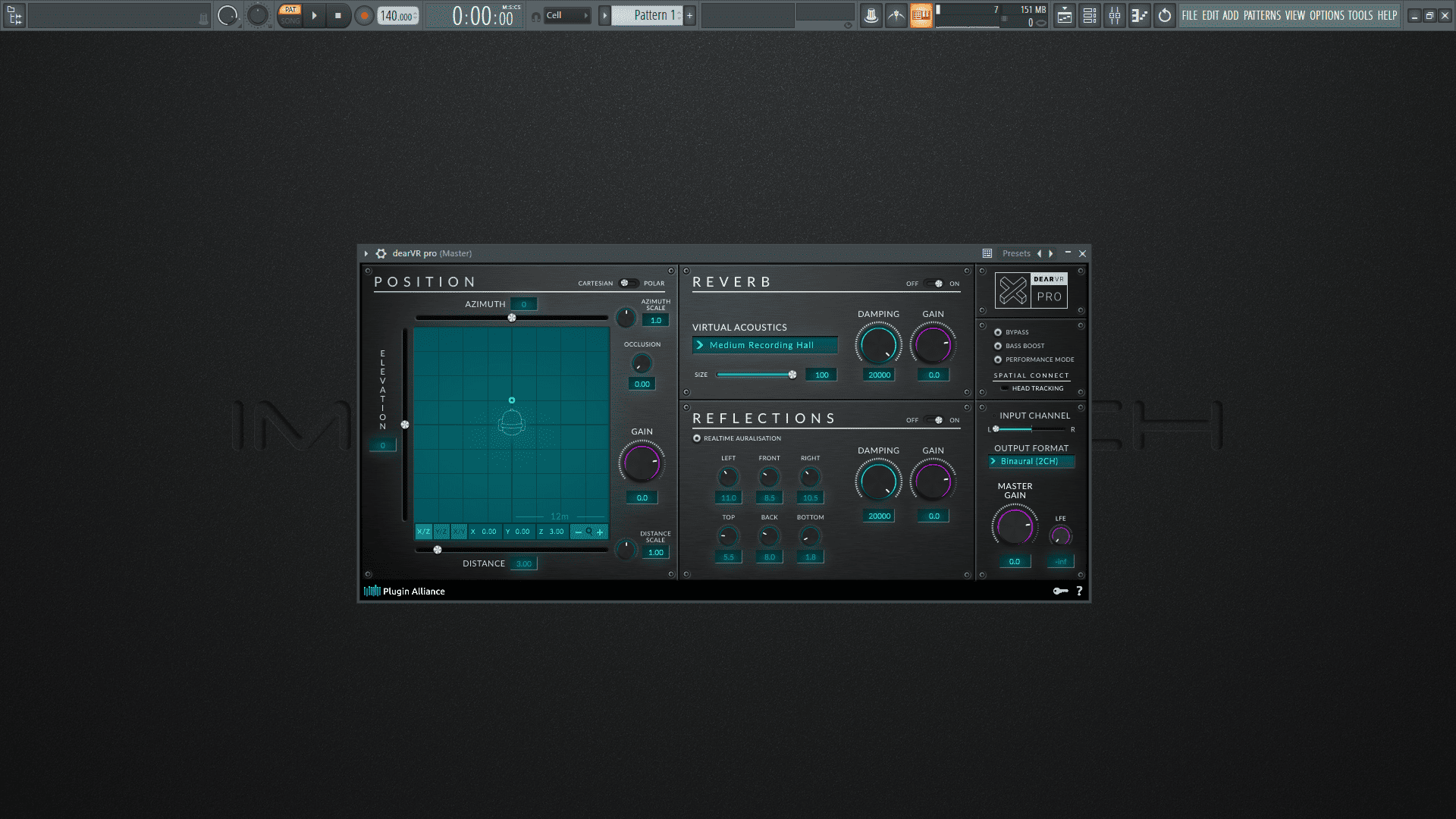The height and width of the screenshot is (819, 1456).
Task: Click the master volume knob in toolbar
Action: [x=227, y=15]
